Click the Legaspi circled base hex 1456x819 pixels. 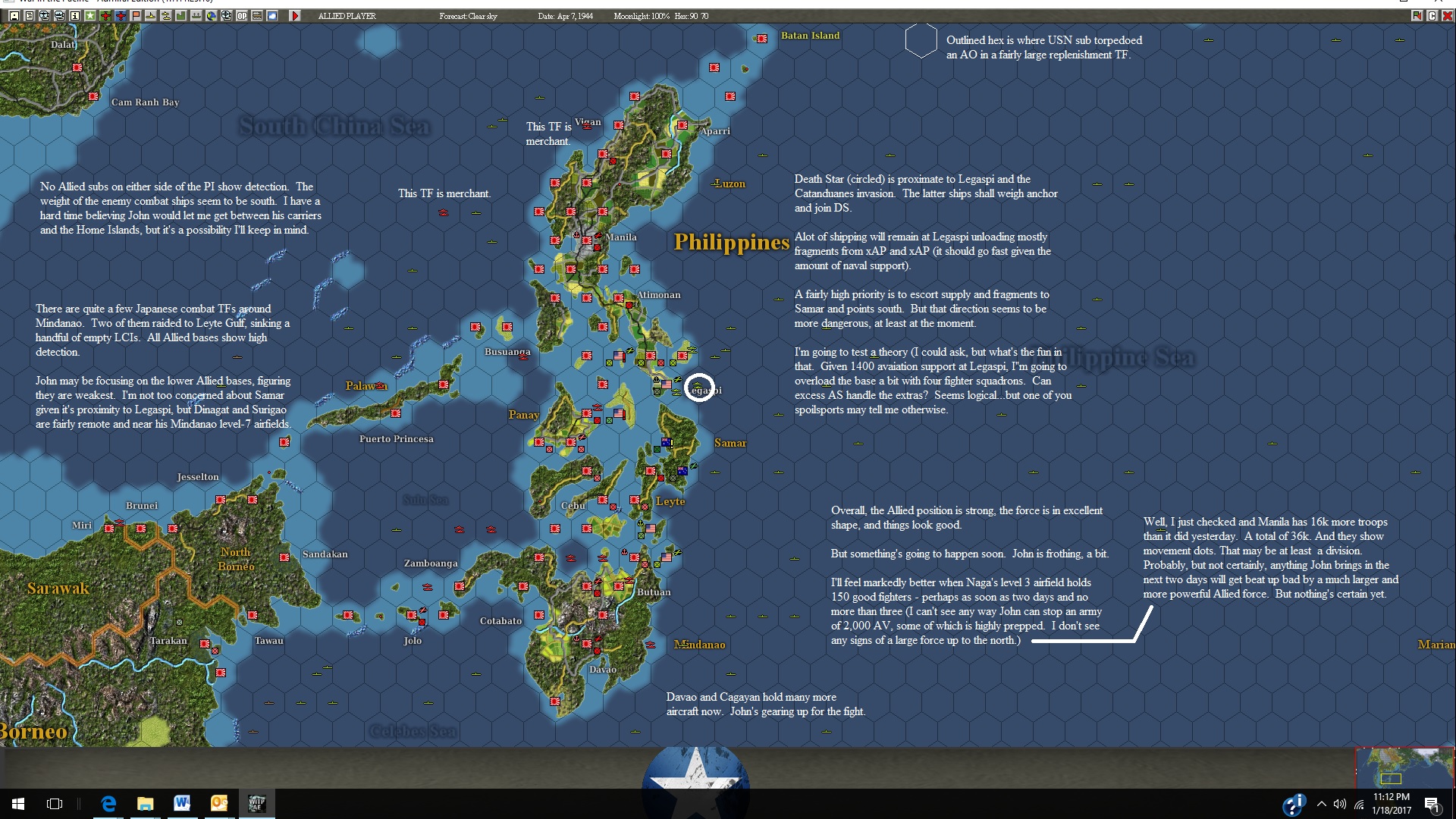coord(698,388)
